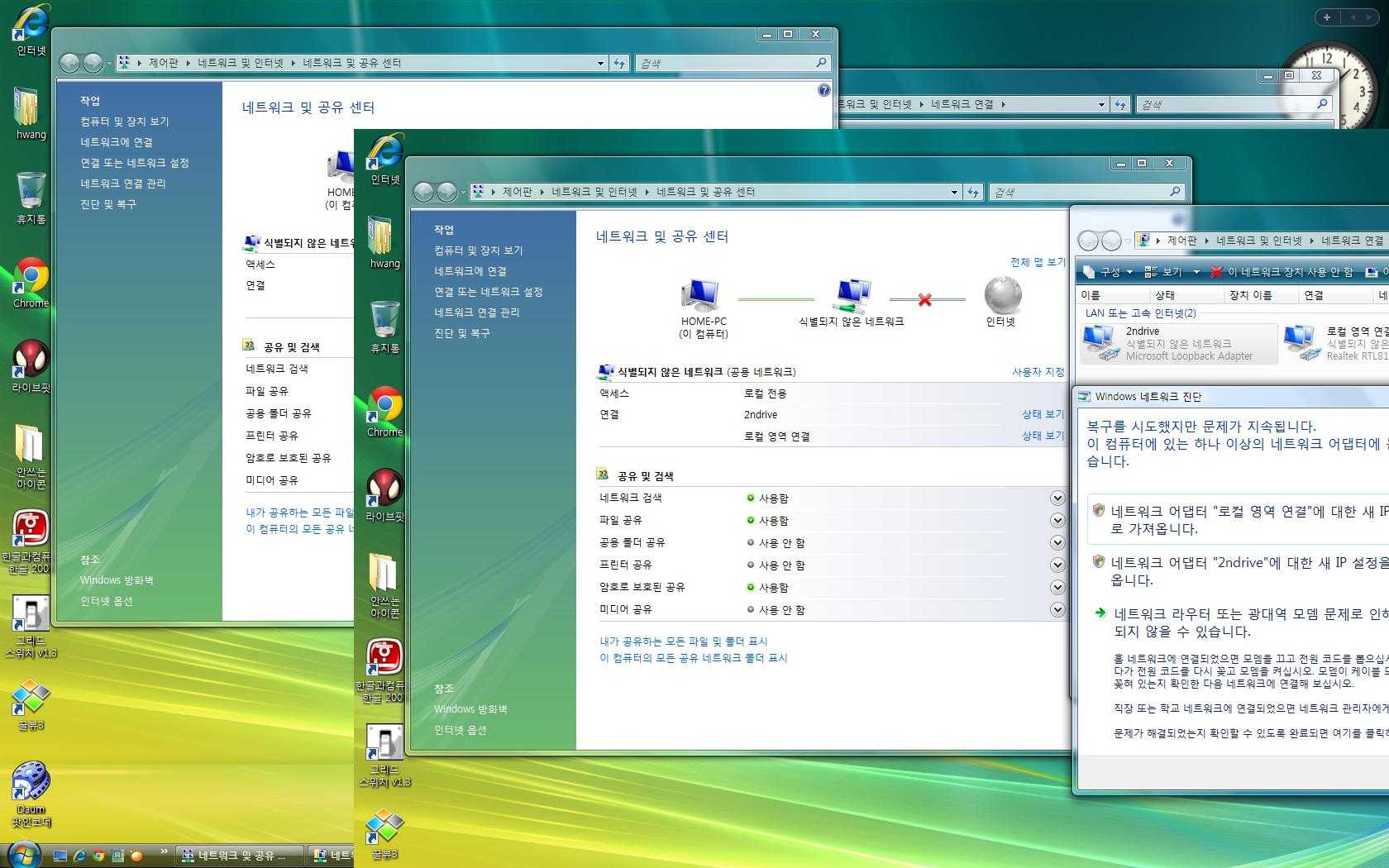This screenshot has width=1389, height=868.
Task: Click the help icon in the back sharing center window
Action: click(x=823, y=90)
